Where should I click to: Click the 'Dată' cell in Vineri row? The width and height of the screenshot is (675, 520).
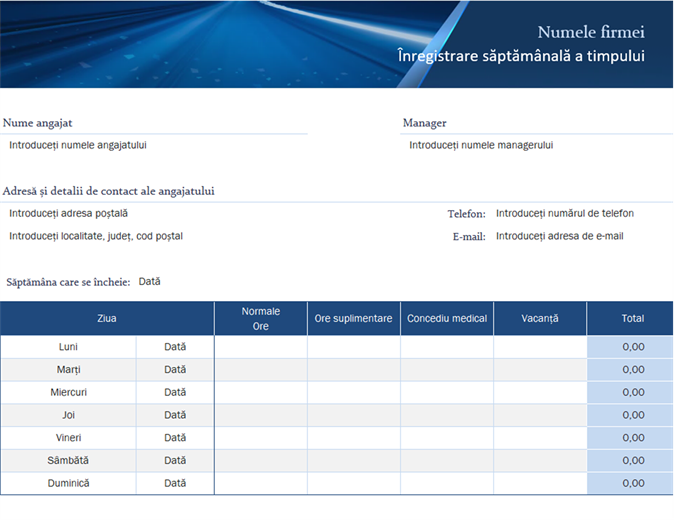175,438
